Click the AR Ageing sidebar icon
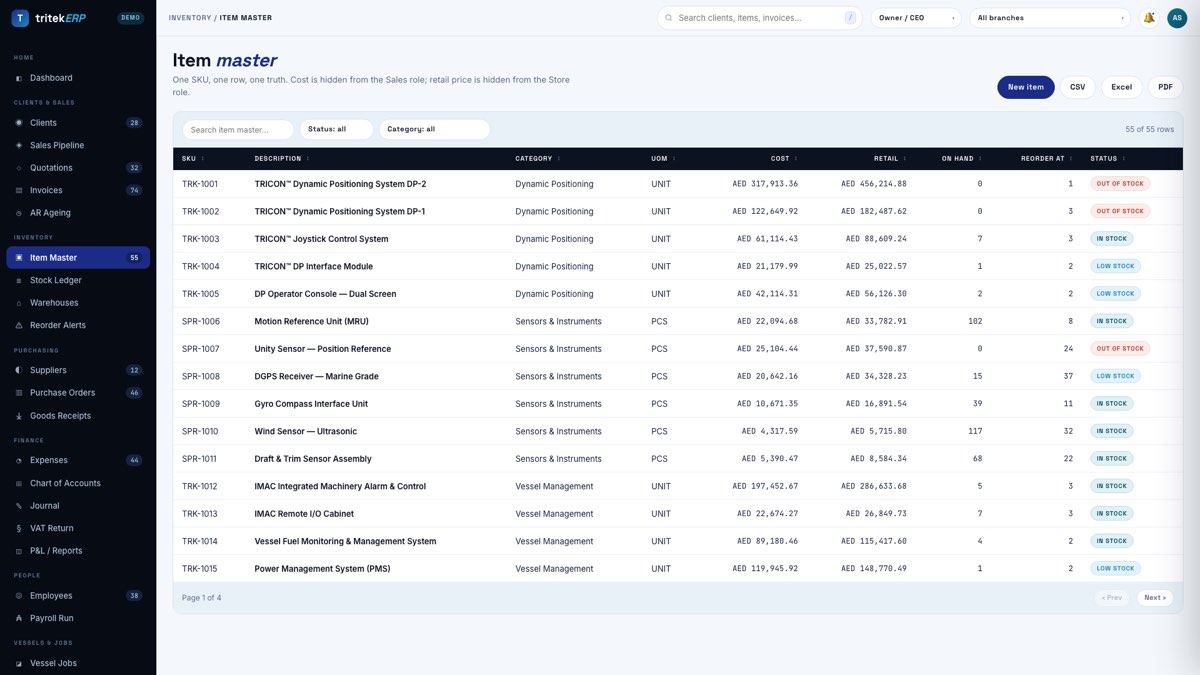 tap(19, 213)
